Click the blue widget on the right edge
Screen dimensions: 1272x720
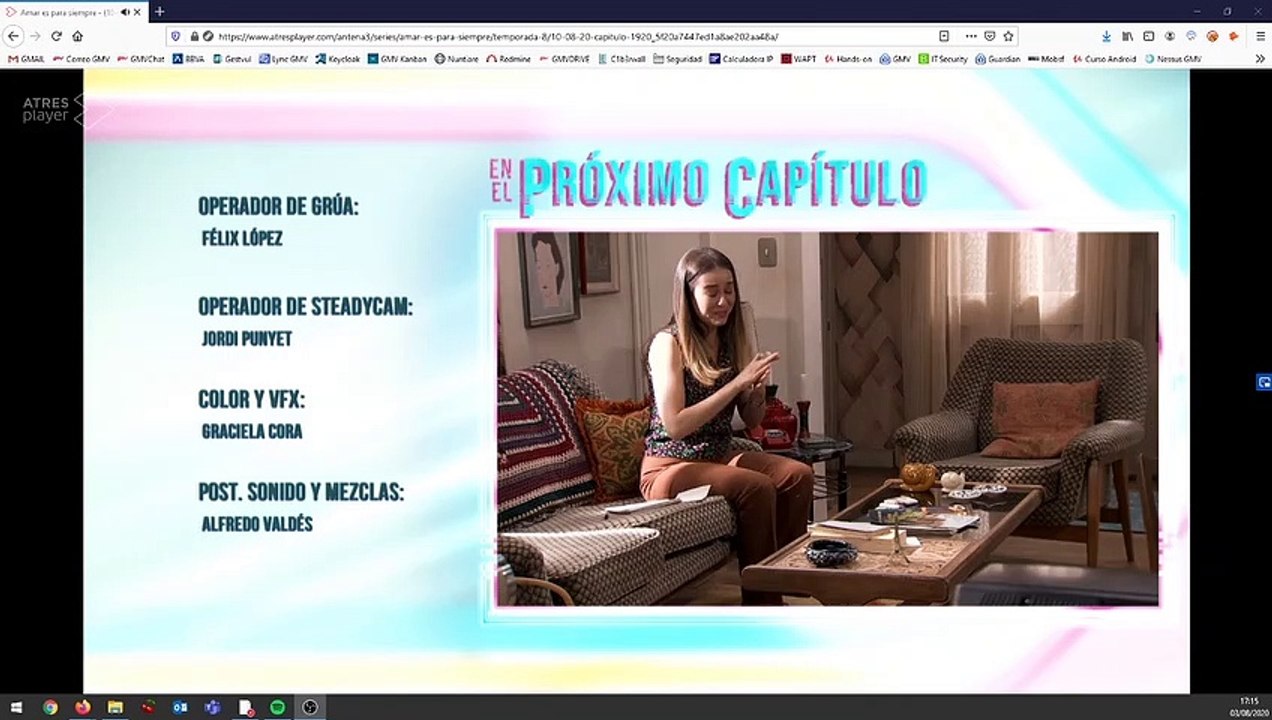1264,382
